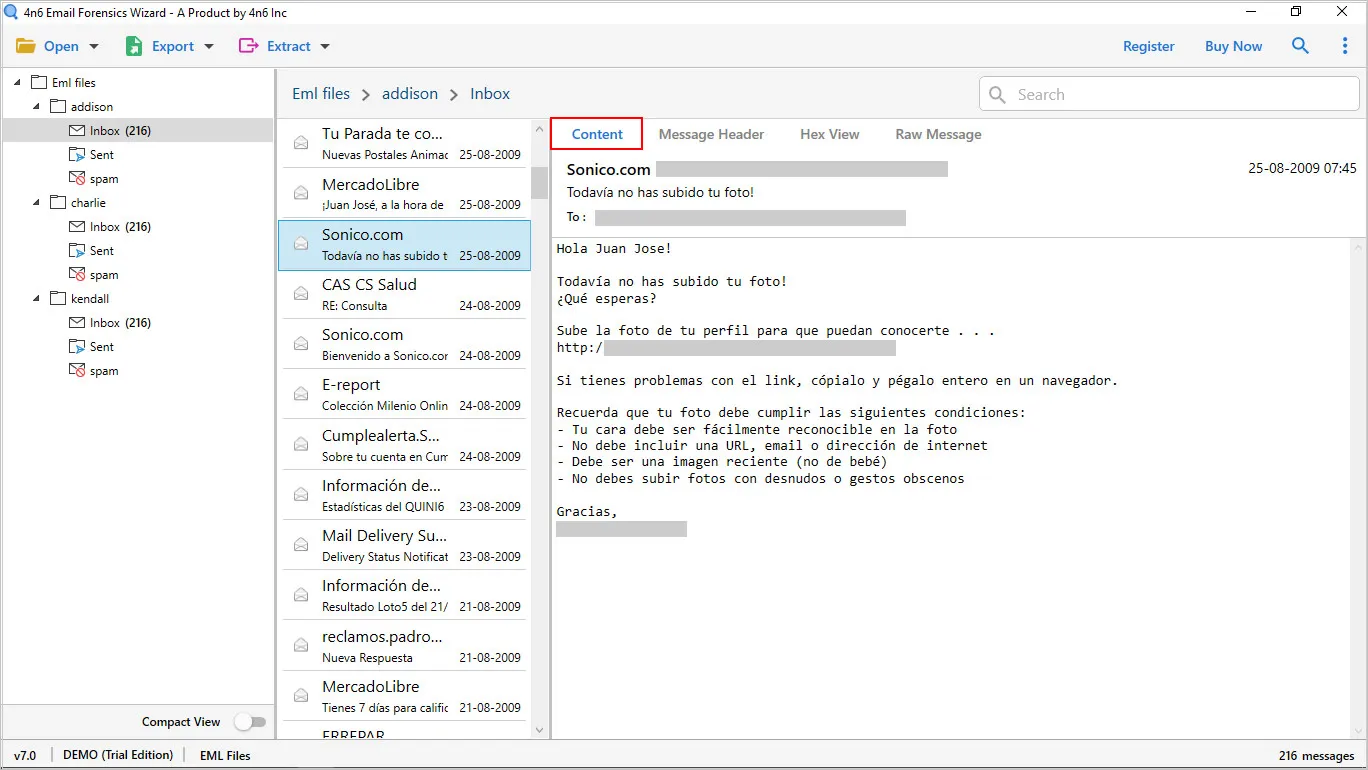
Task: Tick the kendall folder checkbox
Action: click(x=58, y=299)
